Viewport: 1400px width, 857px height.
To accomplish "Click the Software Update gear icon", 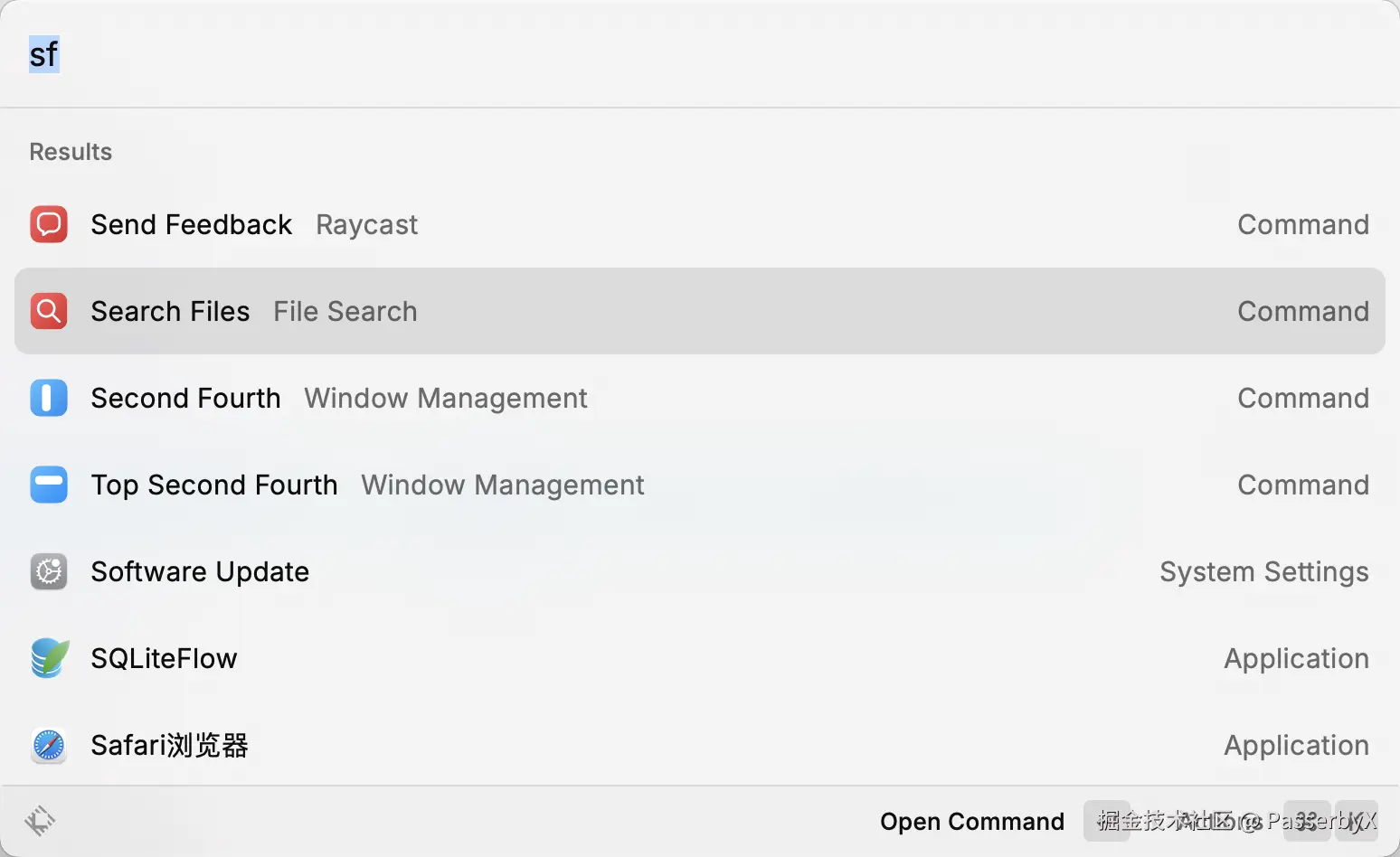I will pos(49,571).
